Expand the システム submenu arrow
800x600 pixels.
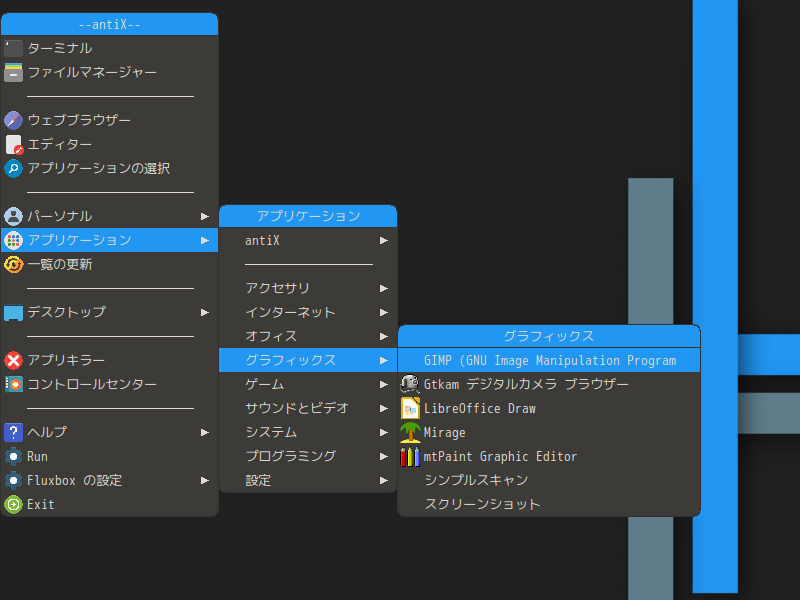coord(384,432)
